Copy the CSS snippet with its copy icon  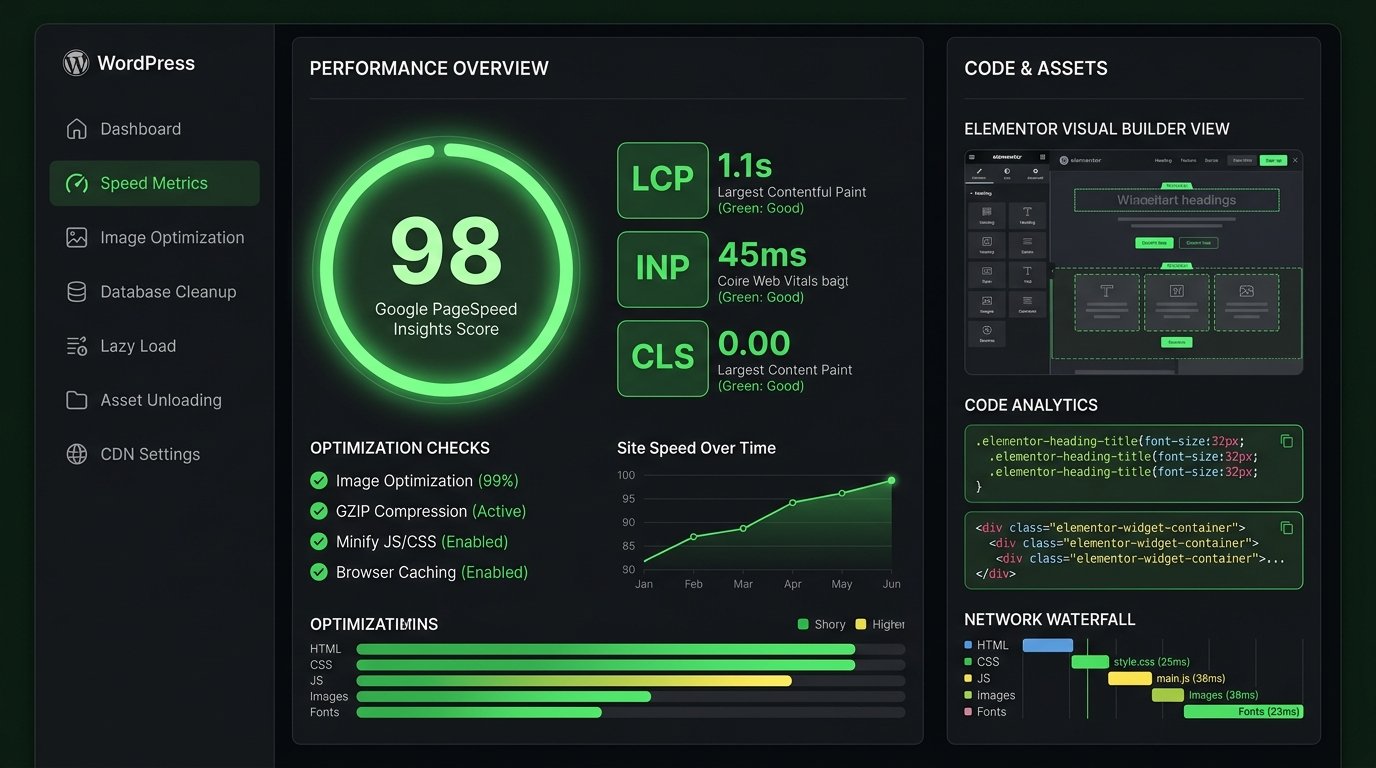click(x=1287, y=441)
